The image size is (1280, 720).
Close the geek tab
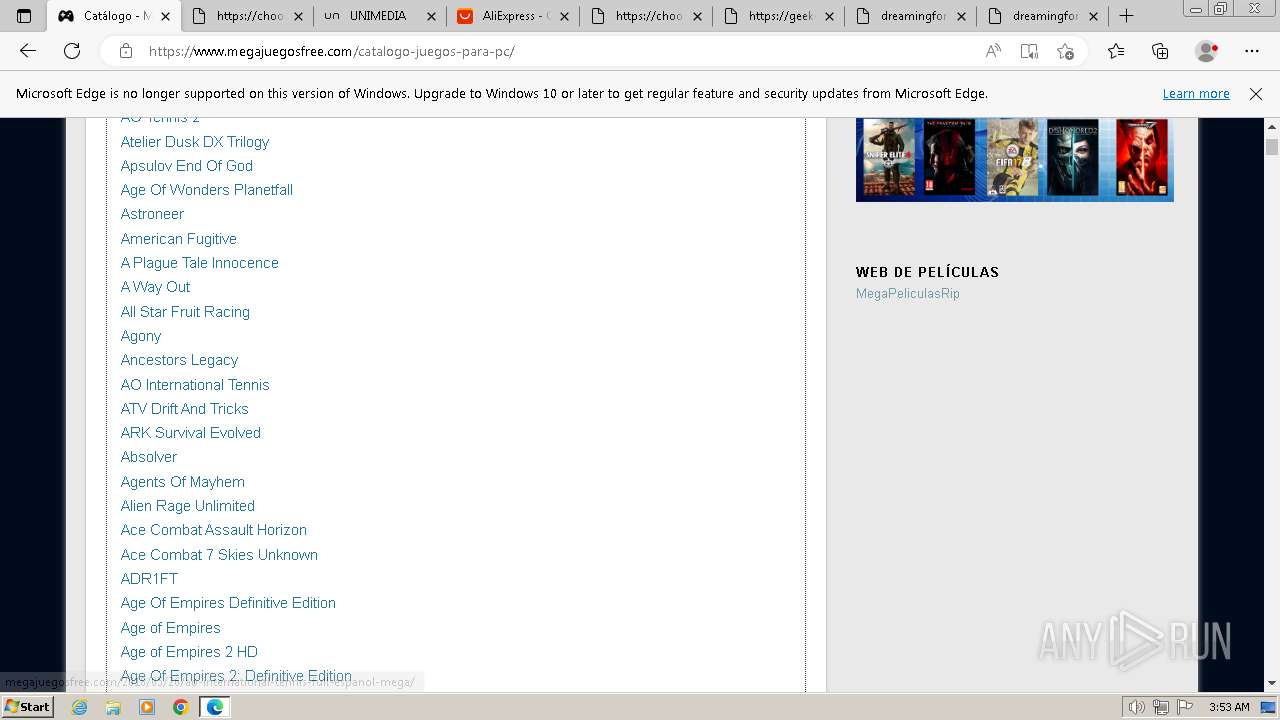[830, 16]
